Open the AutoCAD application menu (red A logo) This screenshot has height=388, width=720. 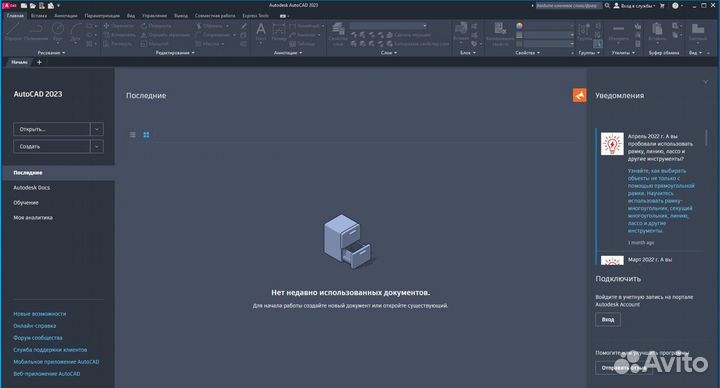(x=10, y=6)
